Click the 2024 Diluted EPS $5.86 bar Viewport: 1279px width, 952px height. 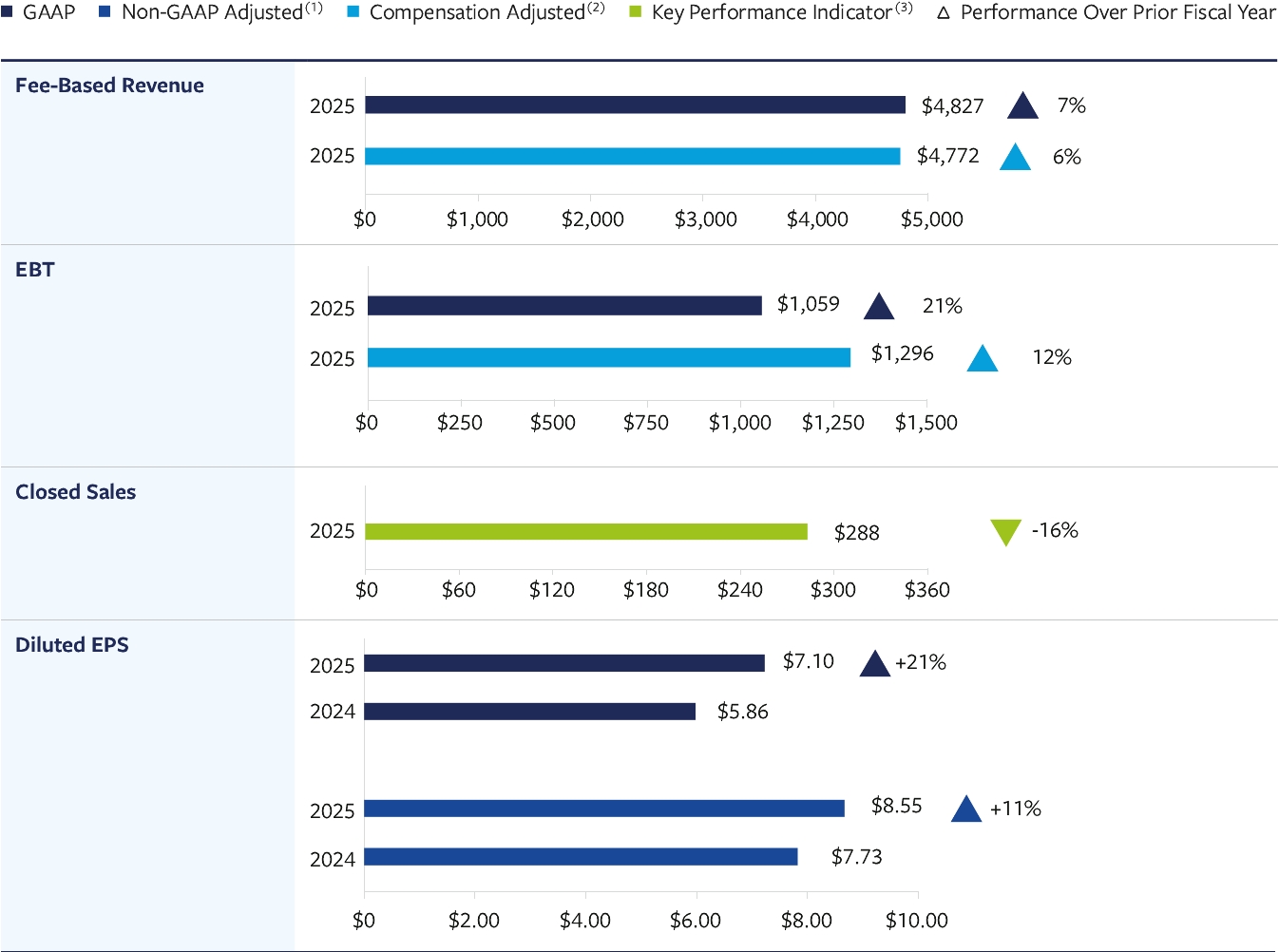[x=529, y=712]
